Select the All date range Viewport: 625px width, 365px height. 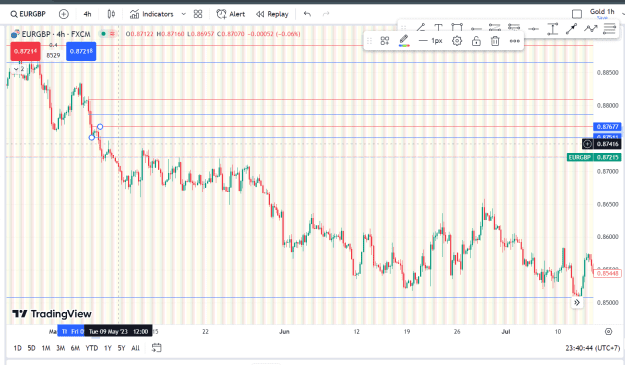coord(136,348)
